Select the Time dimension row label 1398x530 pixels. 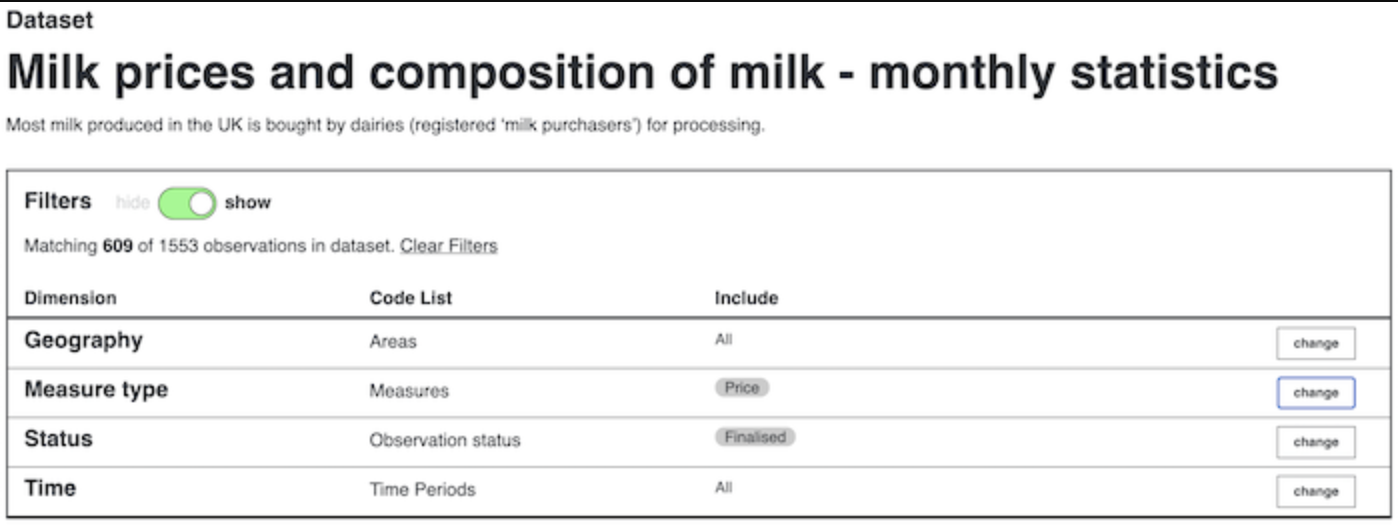50,488
